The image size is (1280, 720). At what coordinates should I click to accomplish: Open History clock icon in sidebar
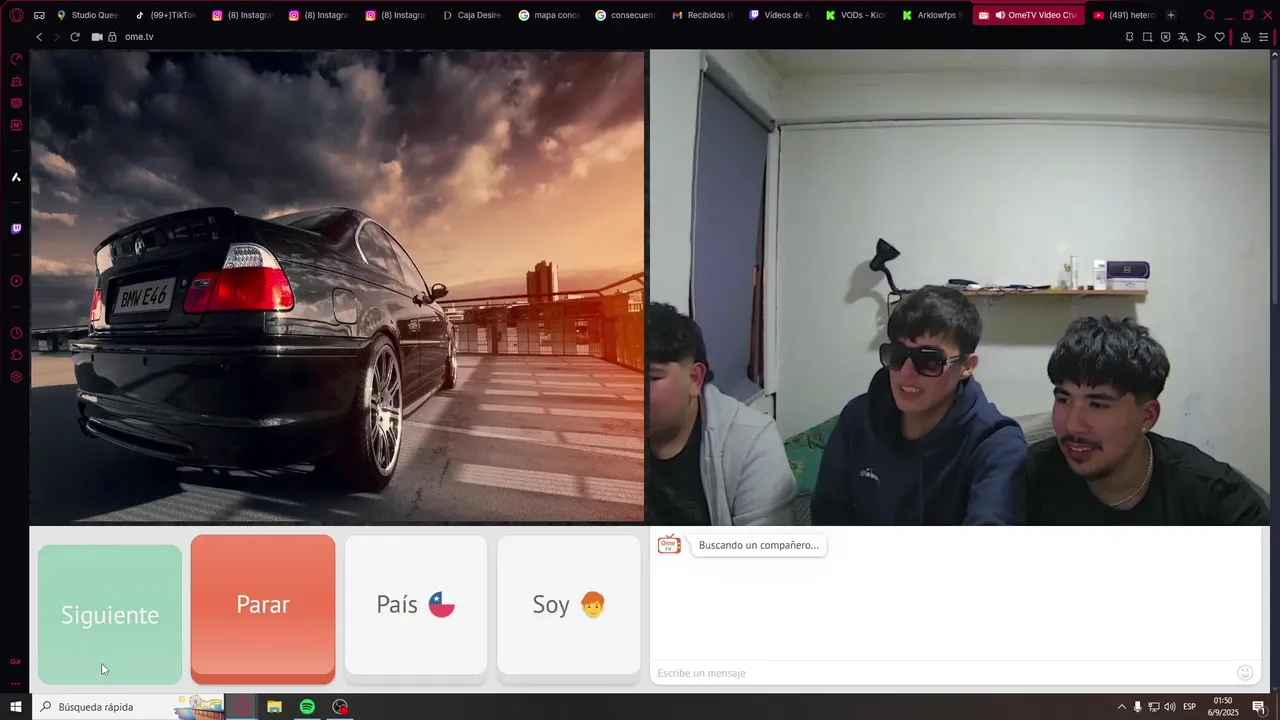click(16, 333)
